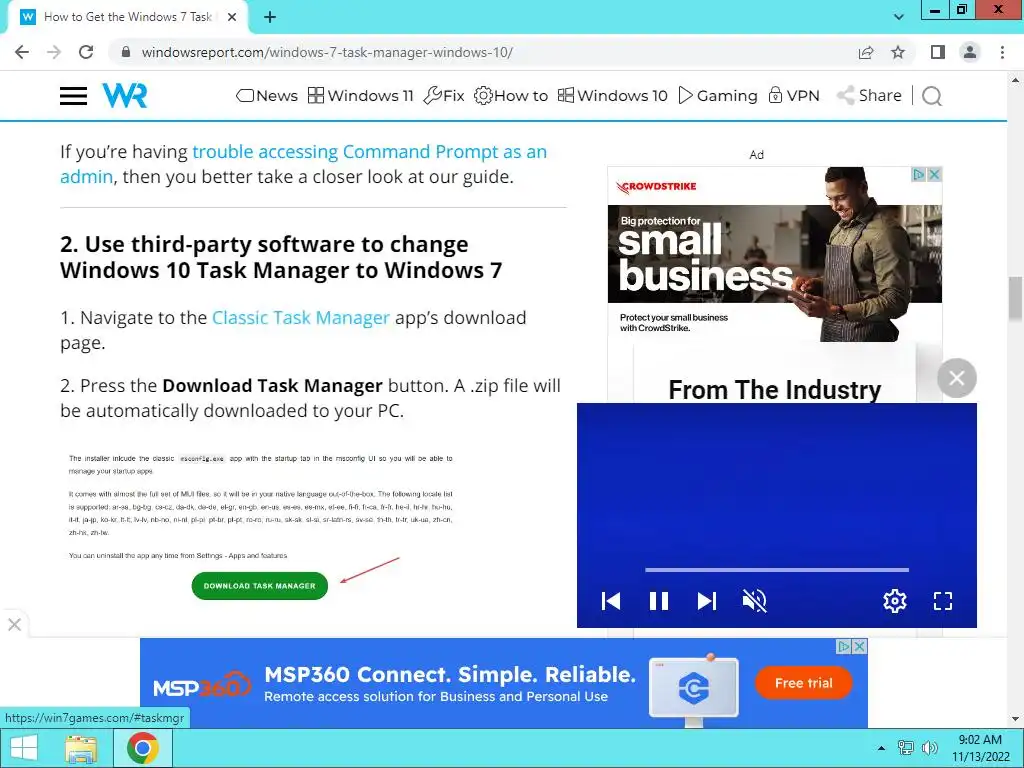The width and height of the screenshot is (1024, 768).
Task: Unmute the floating video
Action: click(x=754, y=601)
